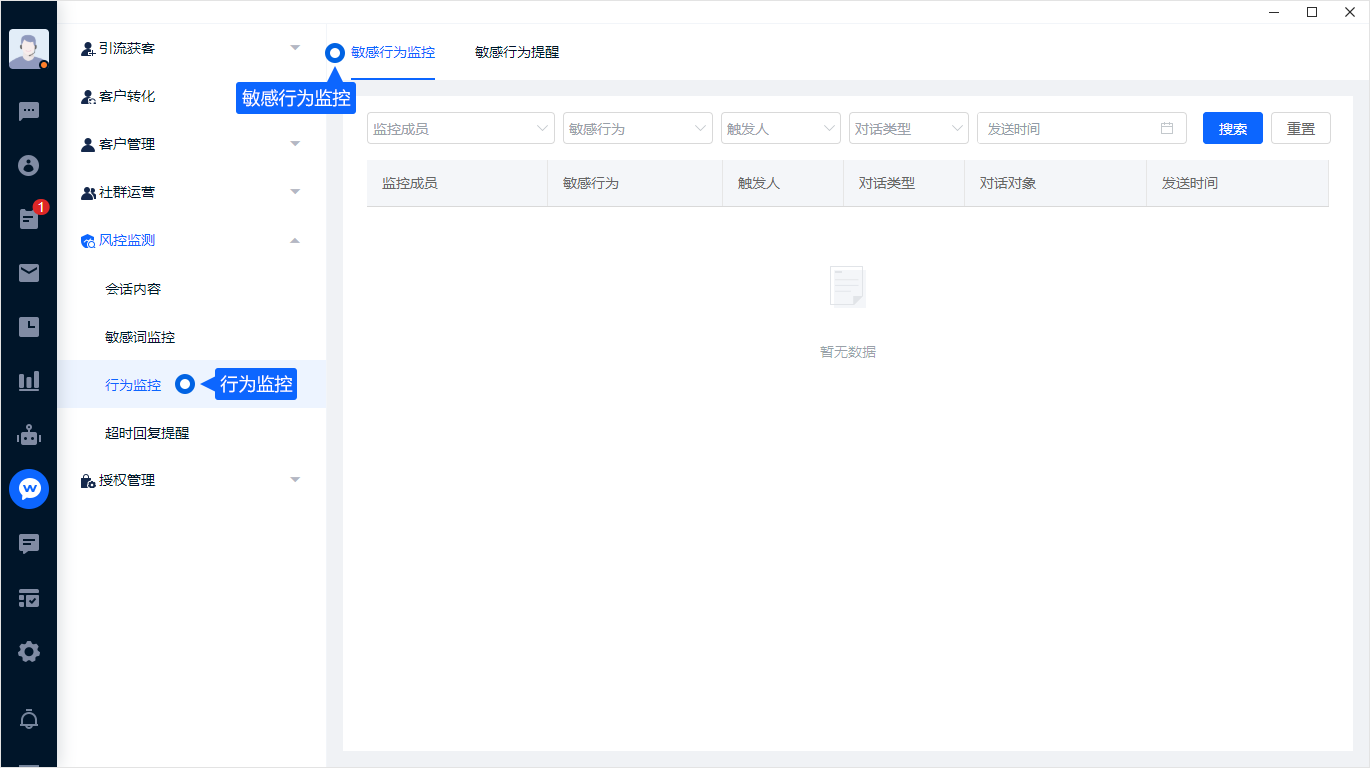The image size is (1370, 768).
Task: Click the user avatar in the sidebar
Action: [29, 49]
